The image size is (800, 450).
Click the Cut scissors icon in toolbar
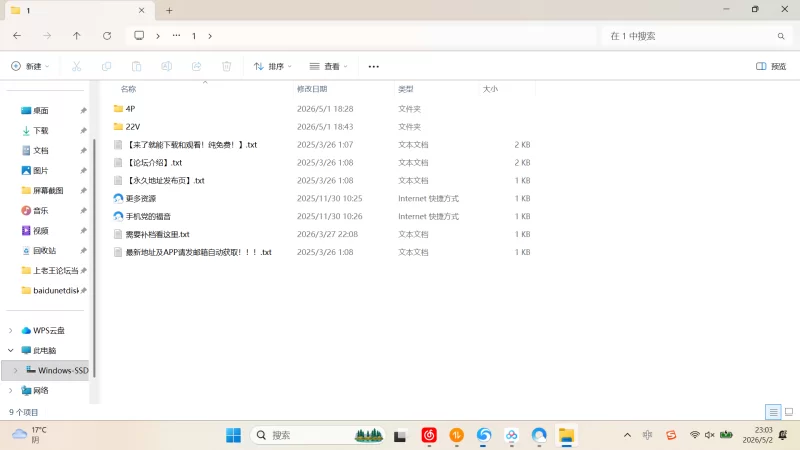[76, 66]
